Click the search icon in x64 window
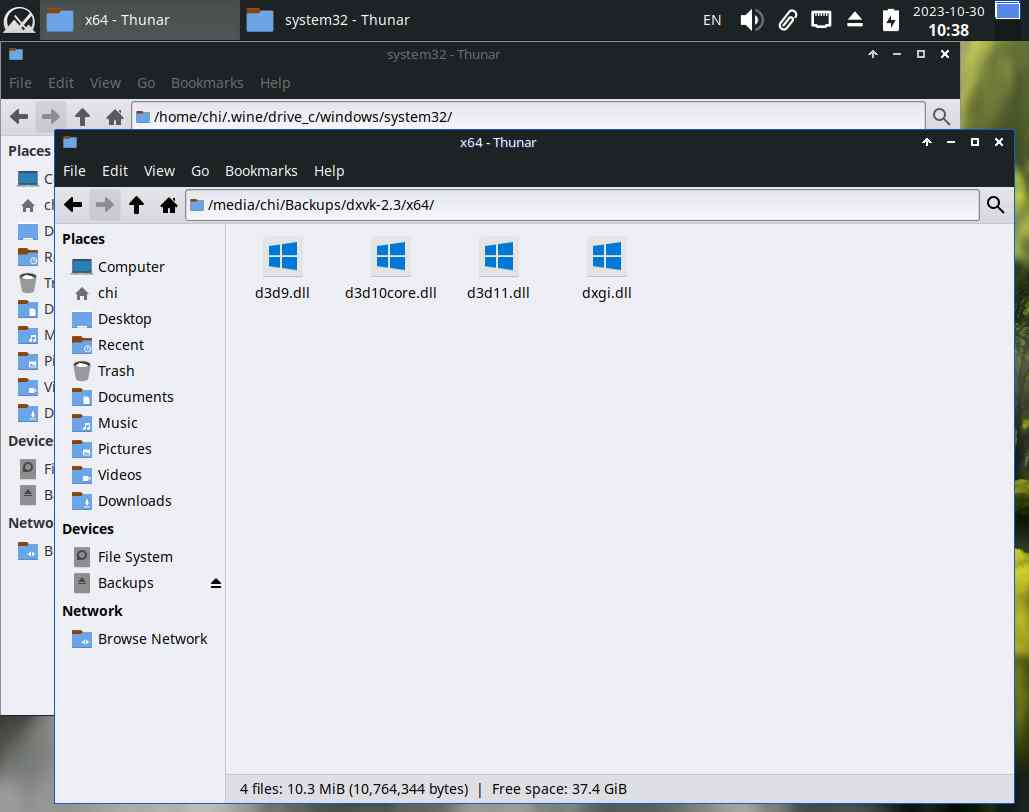Viewport: 1029px width, 812px height. tap(995, 205)
